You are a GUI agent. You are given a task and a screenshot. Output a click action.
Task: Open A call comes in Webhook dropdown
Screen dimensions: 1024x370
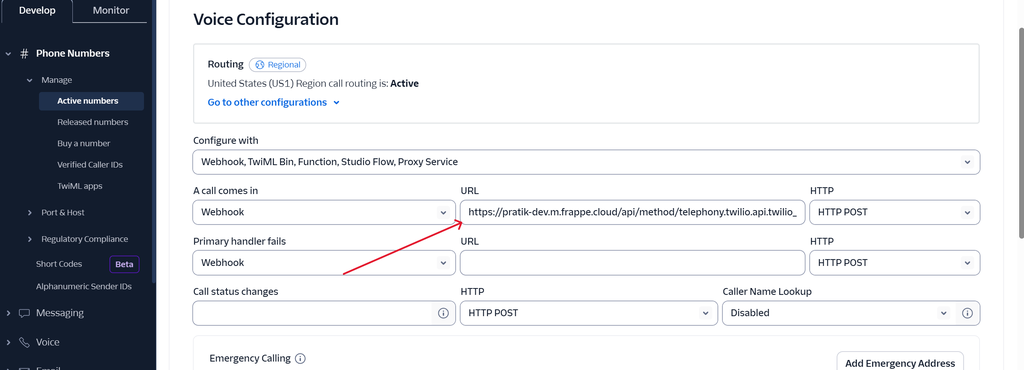324,212
